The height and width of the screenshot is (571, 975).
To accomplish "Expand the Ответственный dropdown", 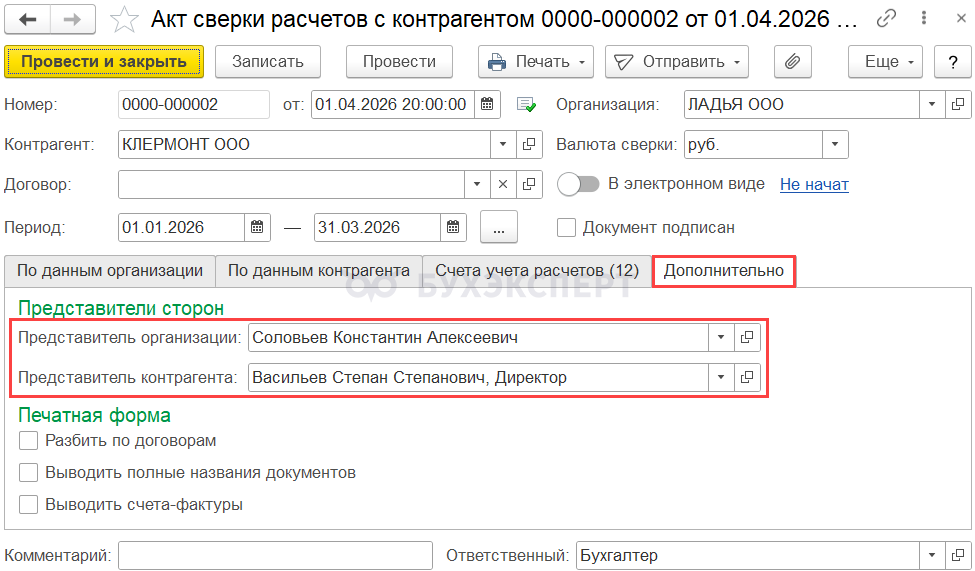I will pyautogui.click(x=932, y=555).
